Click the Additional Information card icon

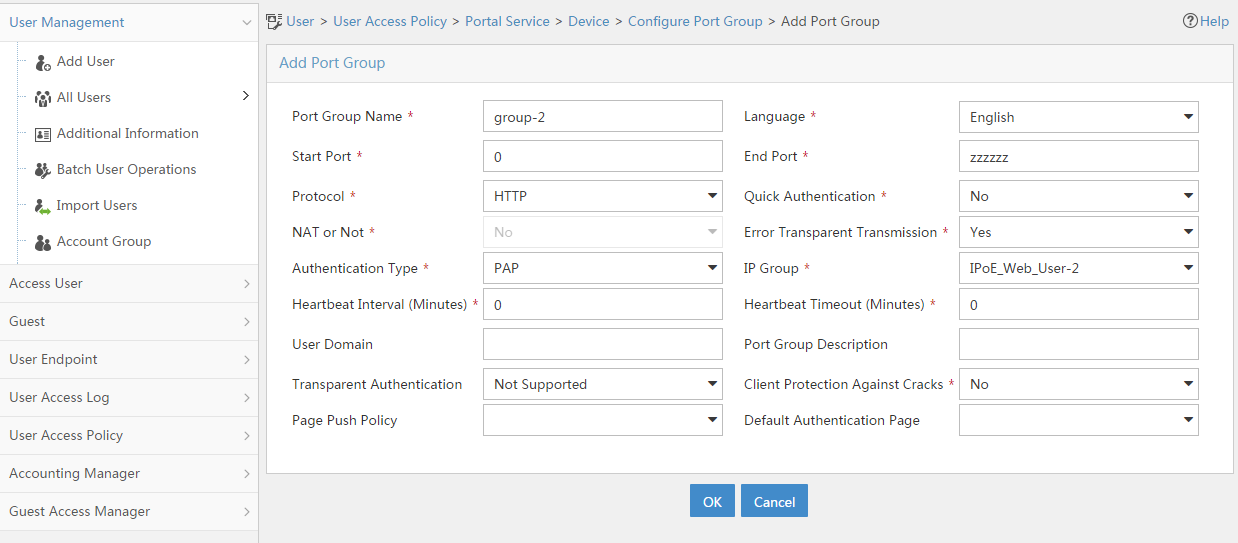click(43, 134)
